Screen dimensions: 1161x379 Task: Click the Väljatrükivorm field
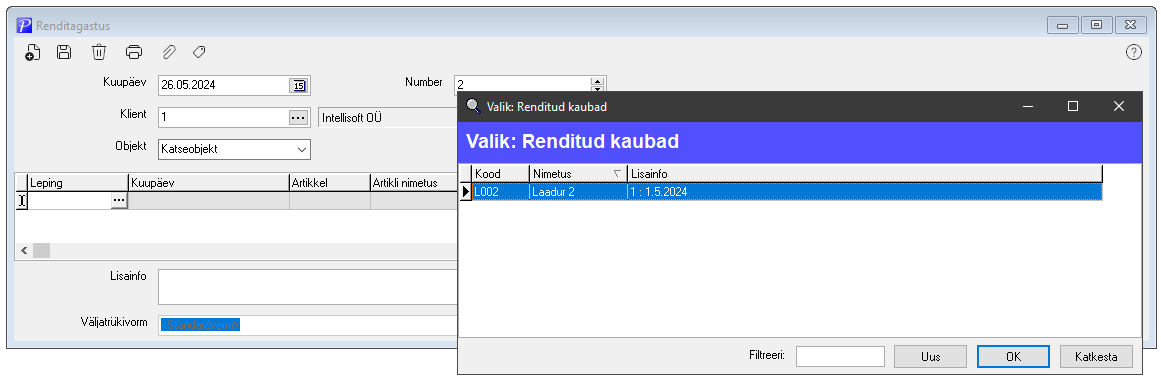pos(307,325)
